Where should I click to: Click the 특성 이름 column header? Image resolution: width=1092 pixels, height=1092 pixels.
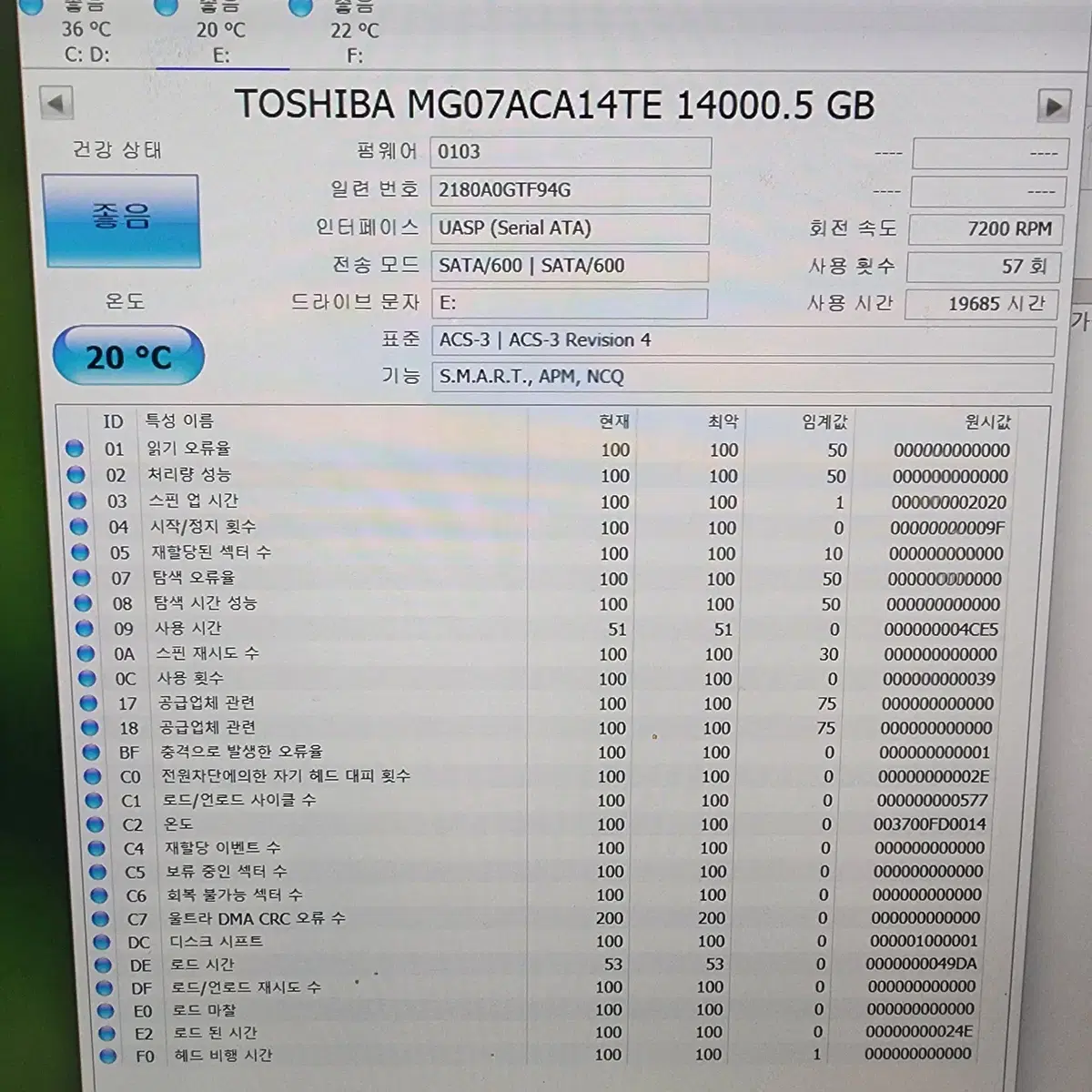click(x=179, y=420)
